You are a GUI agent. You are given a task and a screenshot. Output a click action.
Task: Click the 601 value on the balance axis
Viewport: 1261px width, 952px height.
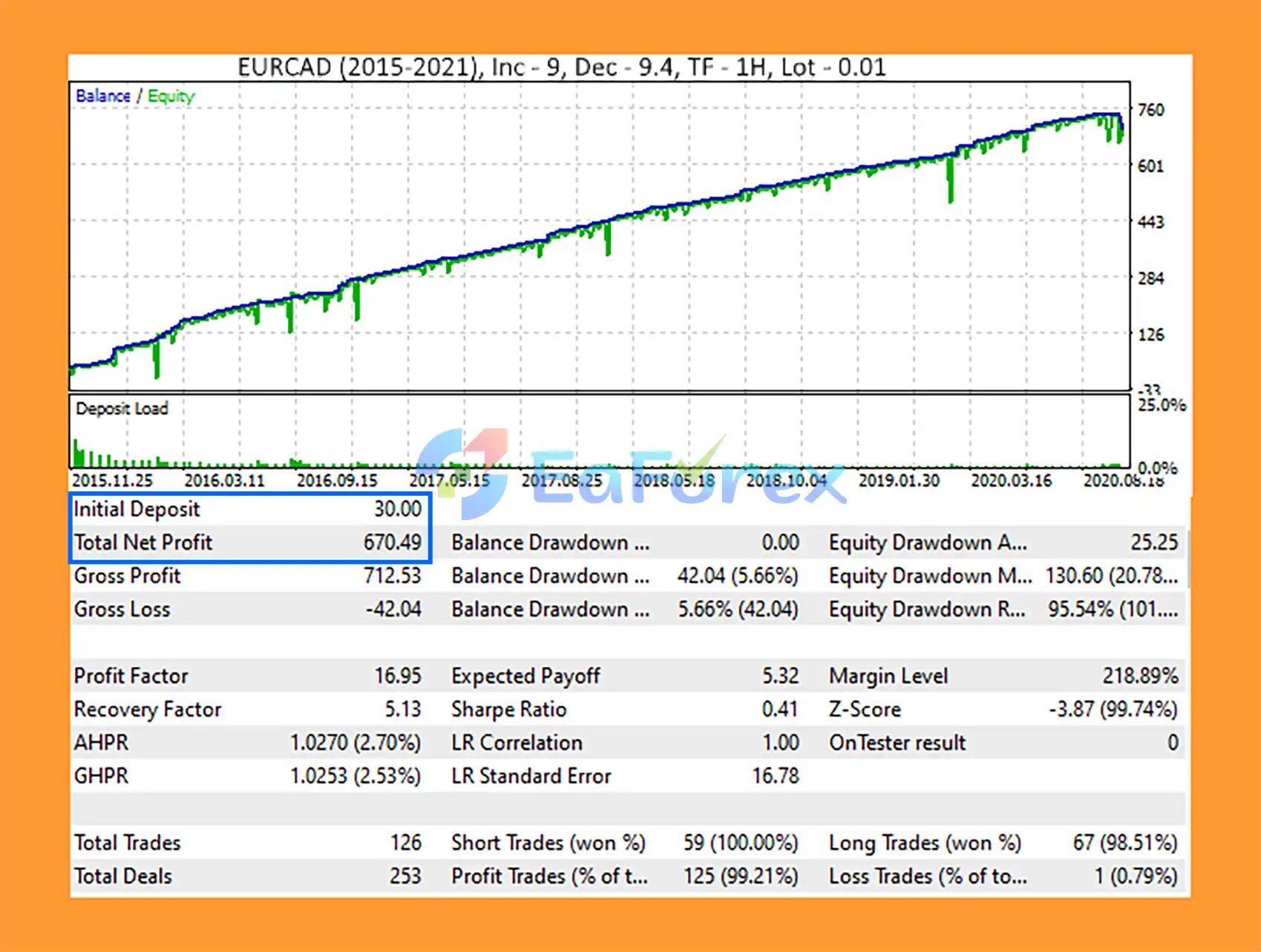[1151, 166]
